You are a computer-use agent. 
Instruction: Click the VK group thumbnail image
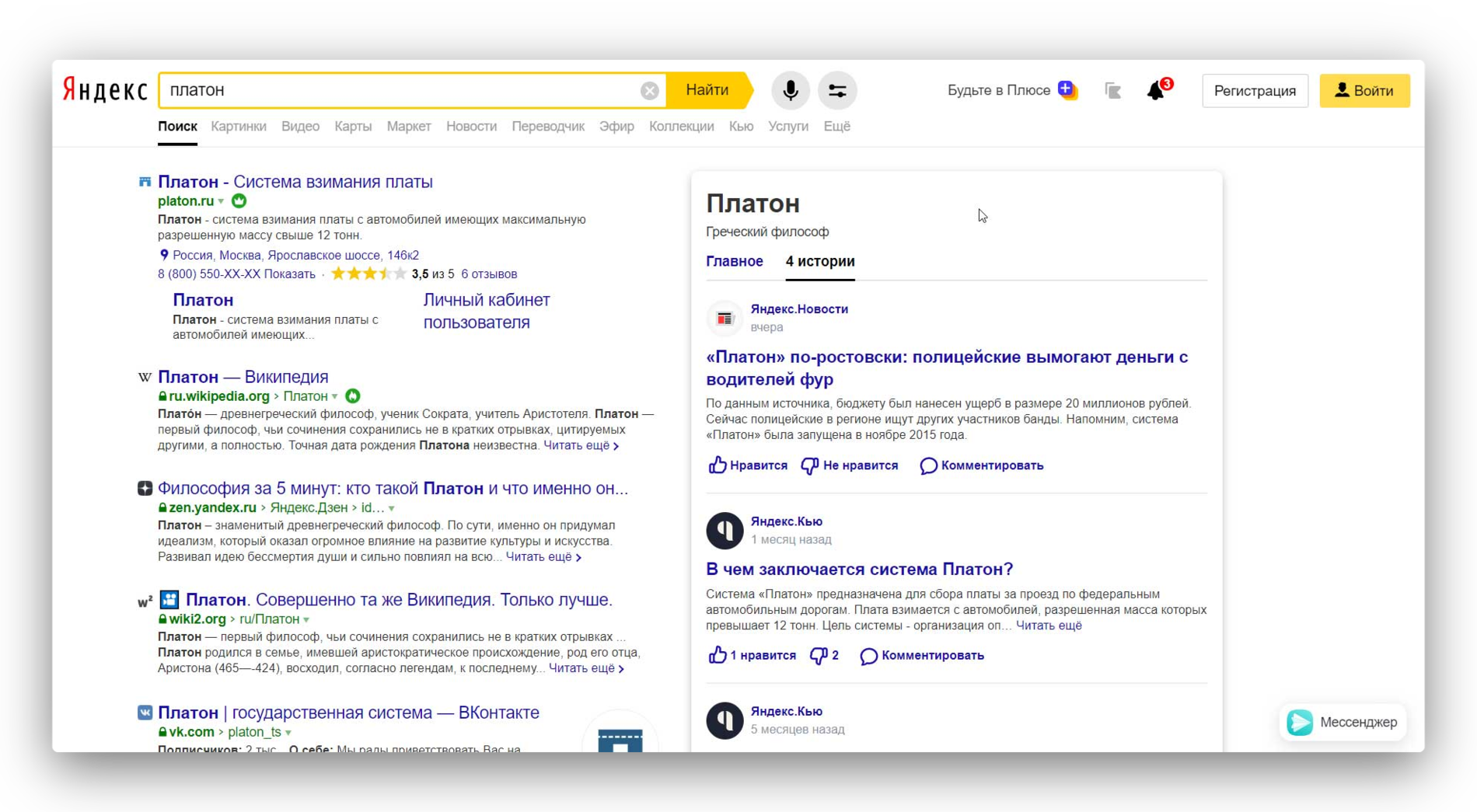[620, 732]
